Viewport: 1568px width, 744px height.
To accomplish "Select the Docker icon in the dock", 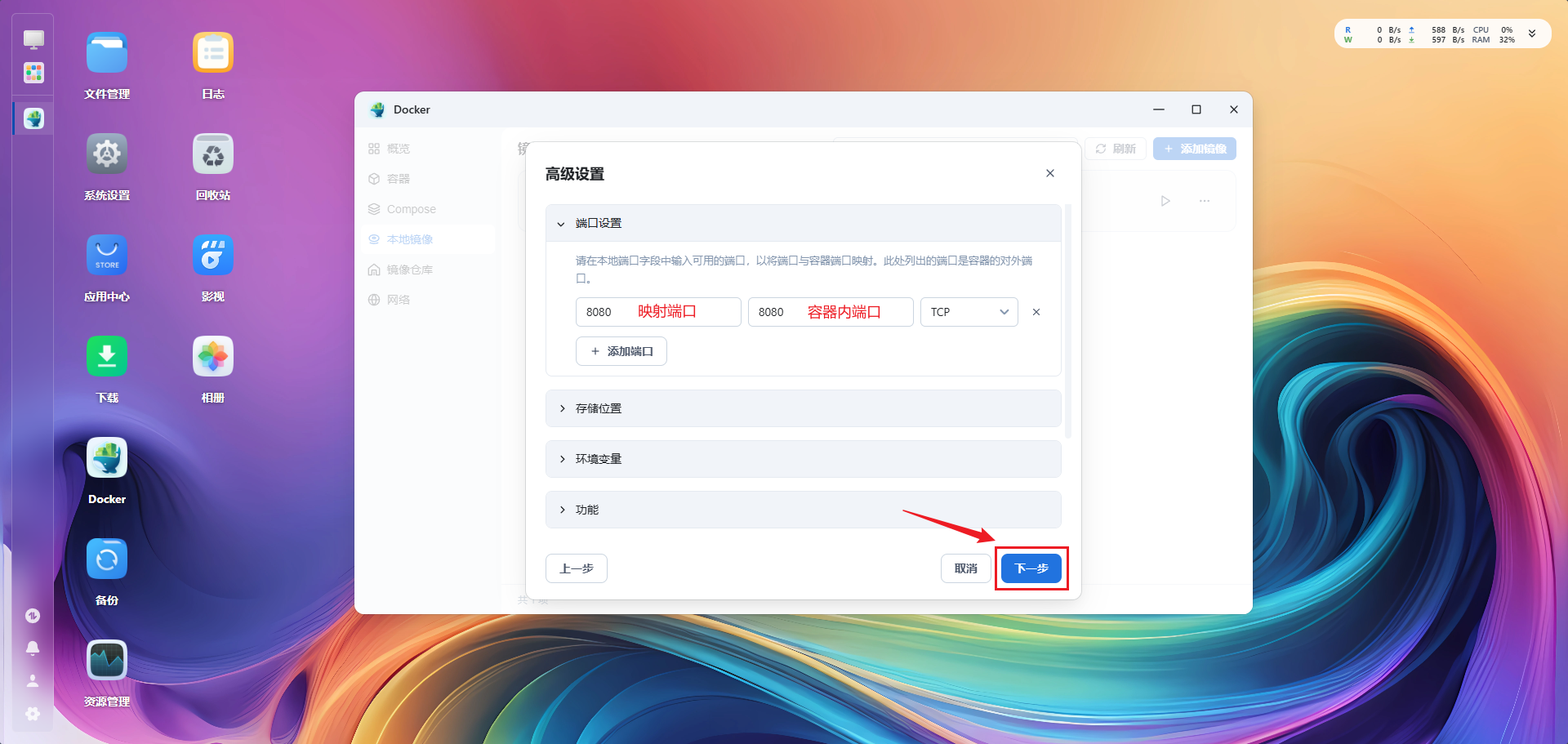I will (33, 118).
